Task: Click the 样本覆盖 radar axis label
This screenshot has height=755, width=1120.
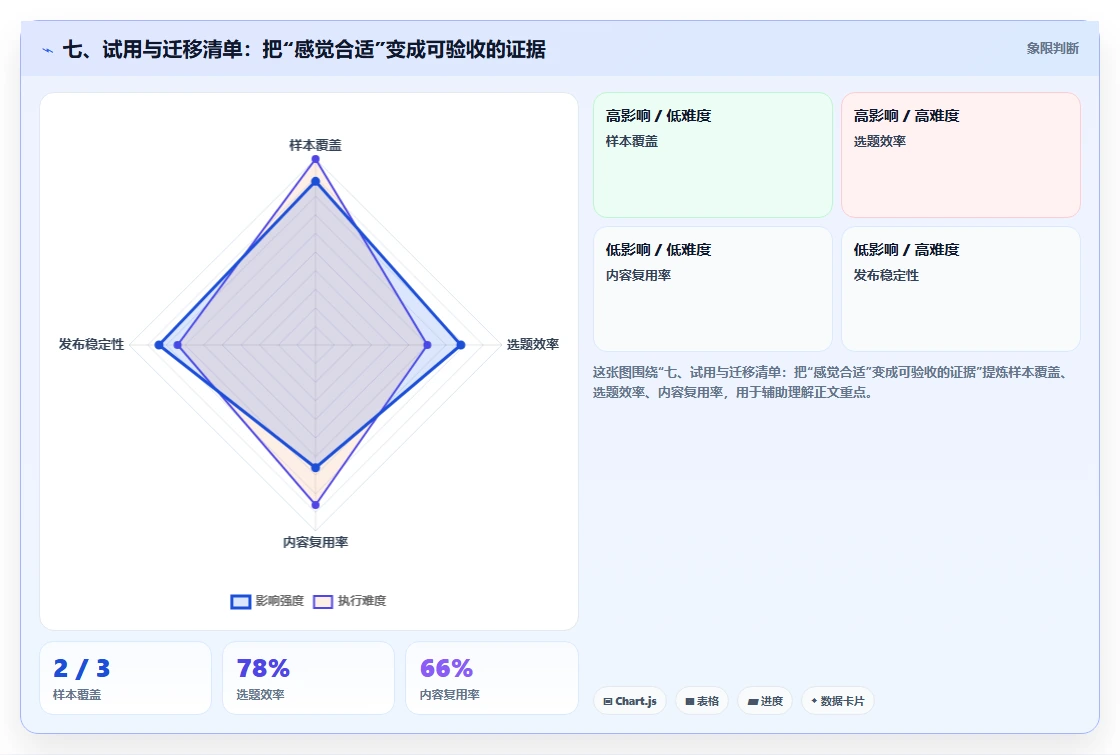Action: coord(315,145)
